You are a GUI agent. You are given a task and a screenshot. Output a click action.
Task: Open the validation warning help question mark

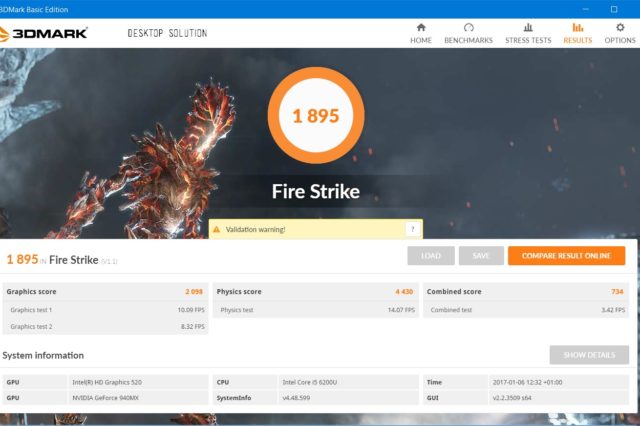(413, 229)
